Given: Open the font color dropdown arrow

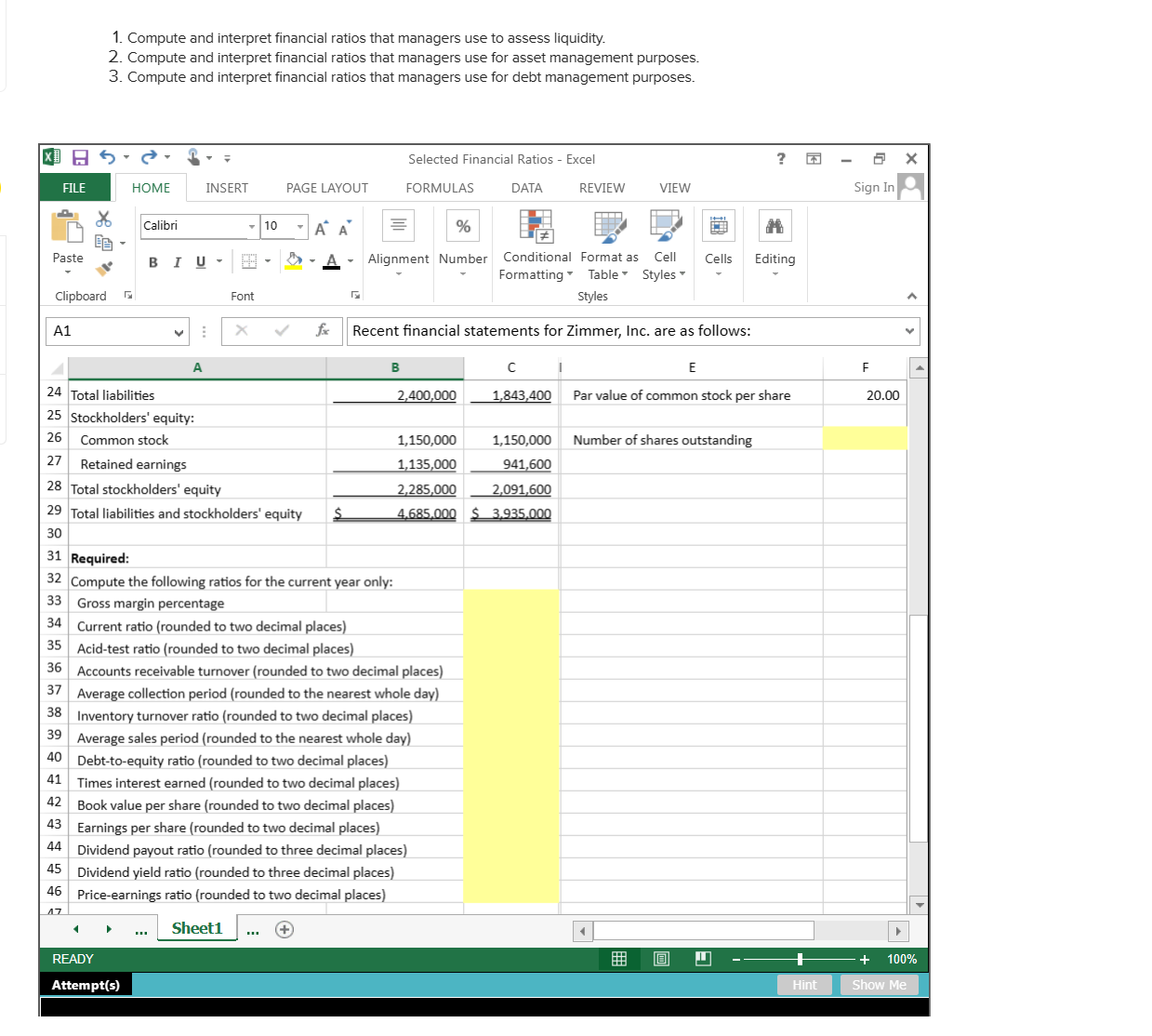Looking at the screenshot, I should (350, 261).
